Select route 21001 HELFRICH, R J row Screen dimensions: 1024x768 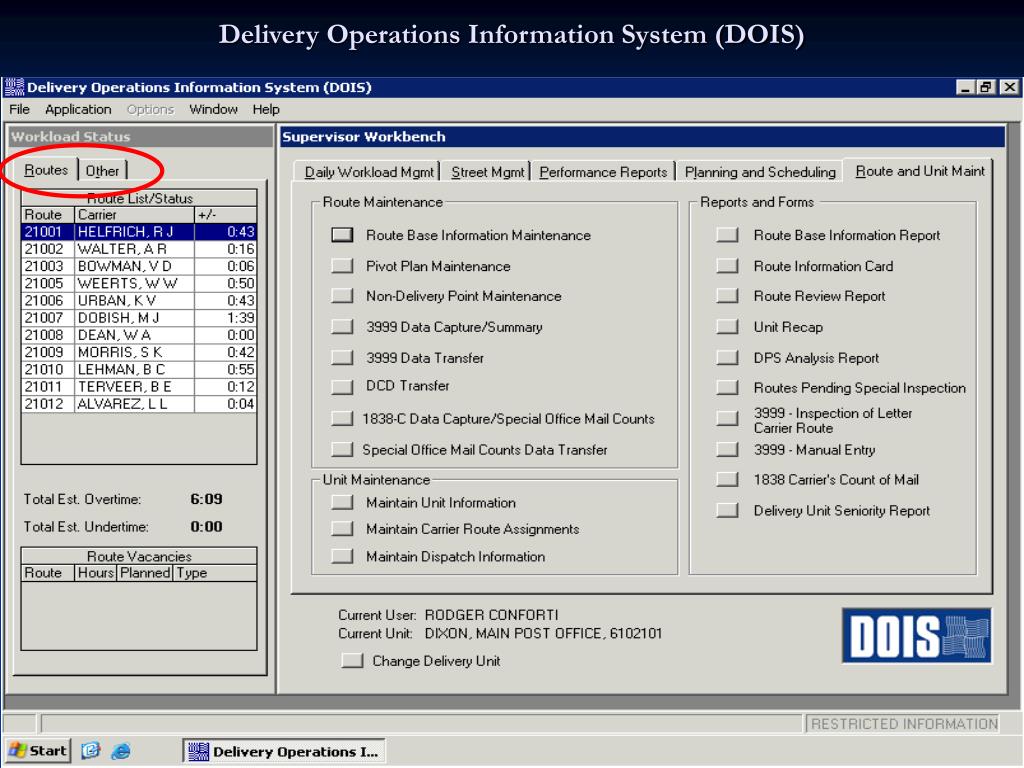[x=139, y=232]
